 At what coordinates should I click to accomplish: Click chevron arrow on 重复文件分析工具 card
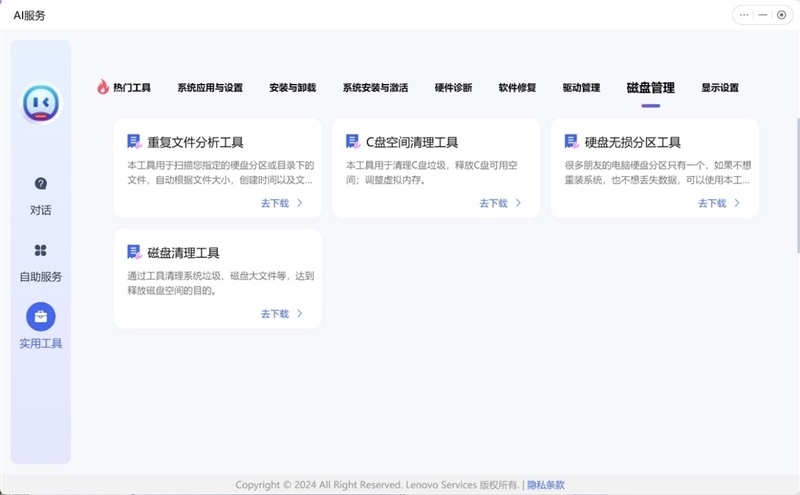tap(300, 203)
